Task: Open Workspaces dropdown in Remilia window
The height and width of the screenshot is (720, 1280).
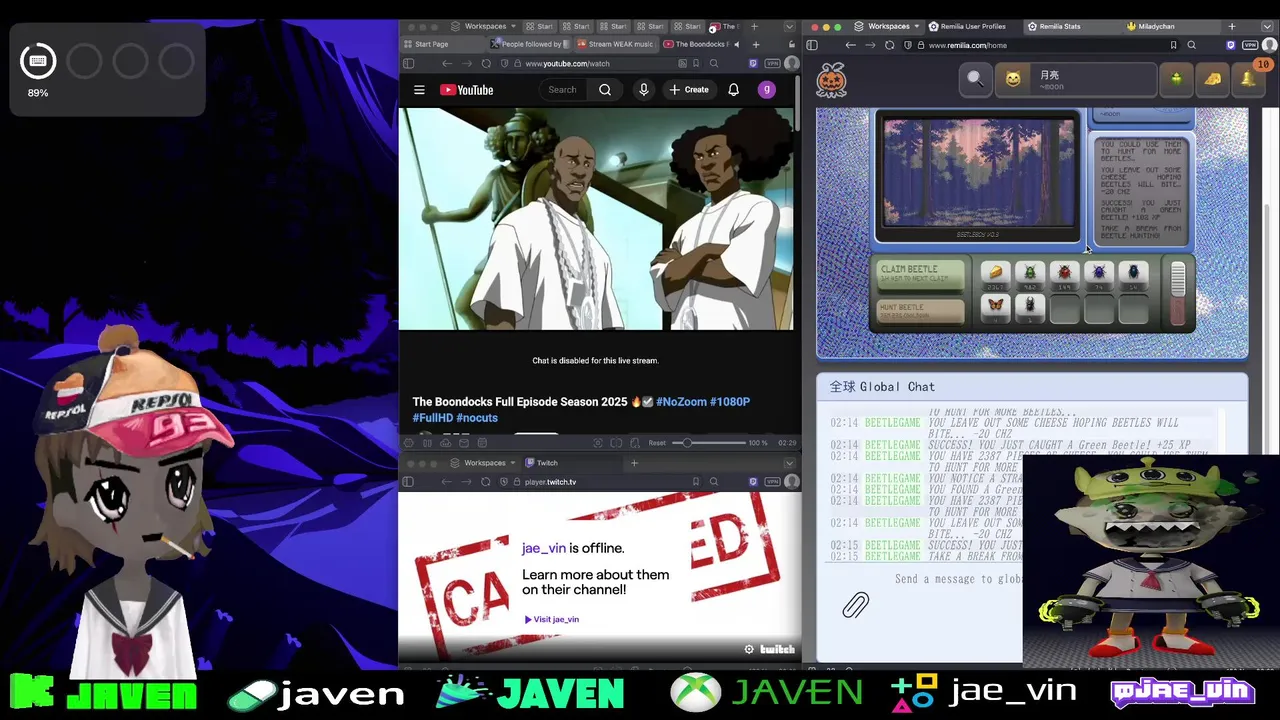Action: coord(888,26)
